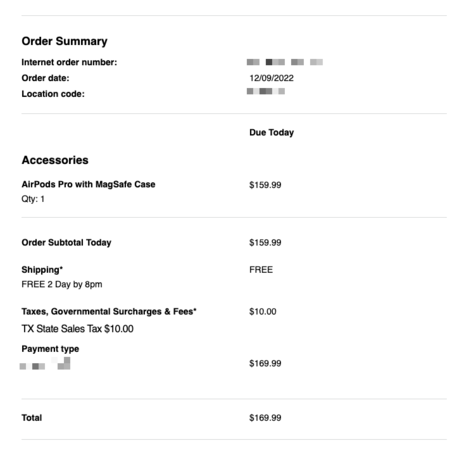450x450 pixels.
Task: Click the FREE shipping cost value
Action: pyautogui.click(x=261, y=270)
